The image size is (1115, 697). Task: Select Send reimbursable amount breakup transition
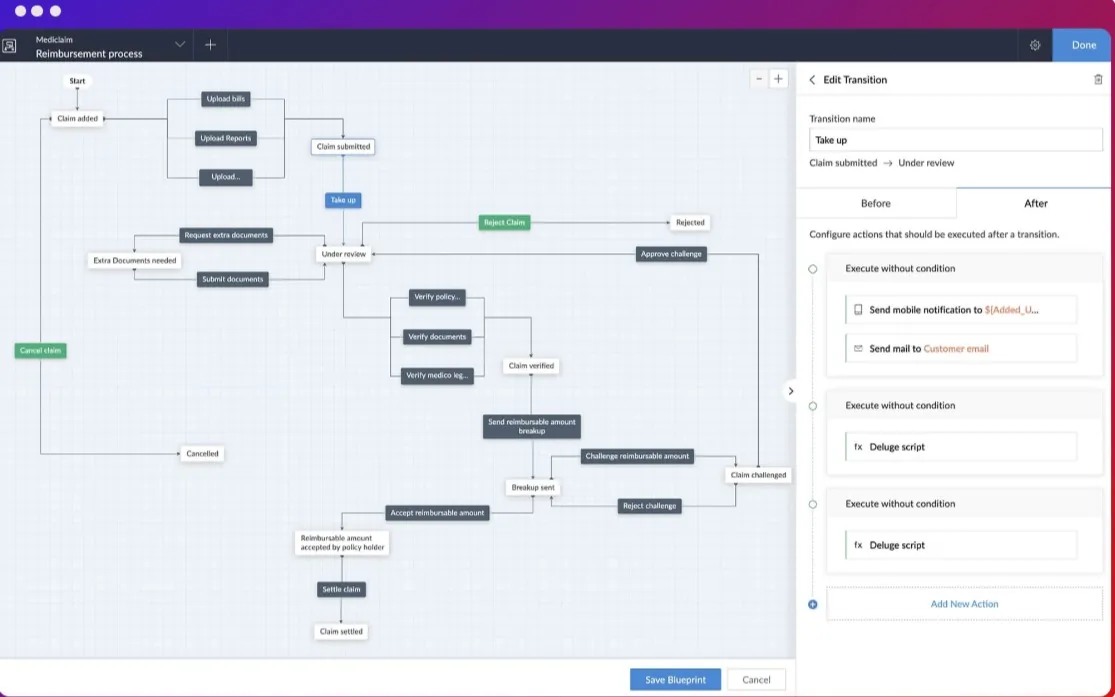pos(532,427)
